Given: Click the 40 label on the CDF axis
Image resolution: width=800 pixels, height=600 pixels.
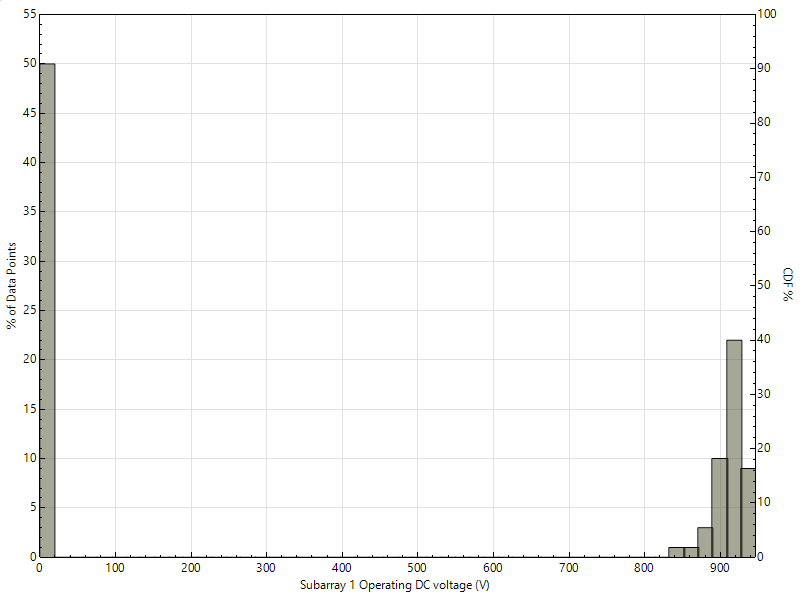Looking at the screenshot, I should [x=766, y=340].
